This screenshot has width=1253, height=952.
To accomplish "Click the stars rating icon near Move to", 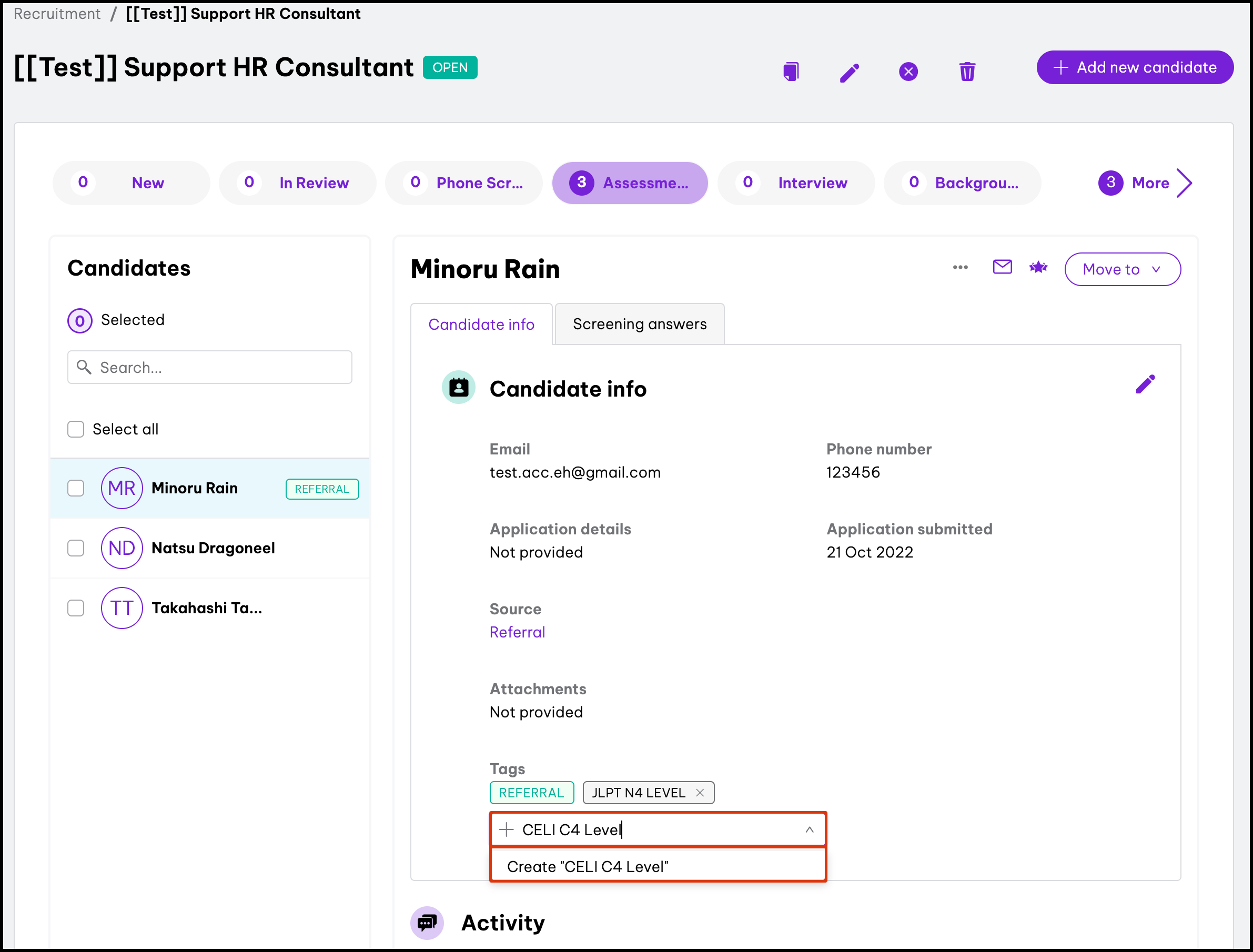I will (1038, 268).
